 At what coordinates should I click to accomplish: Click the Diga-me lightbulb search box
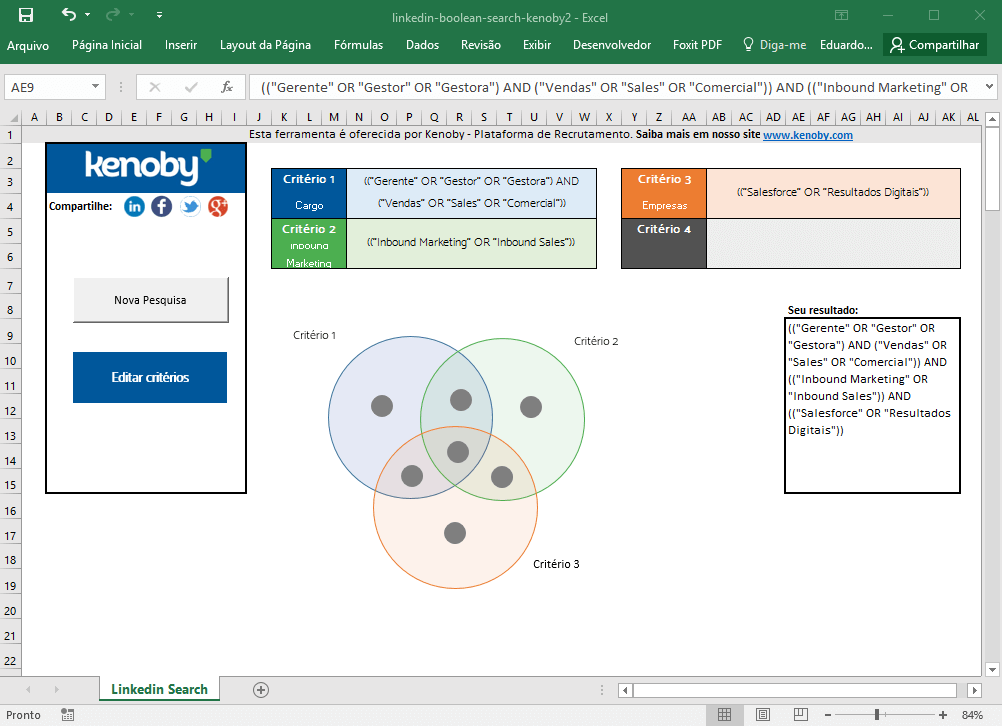(x=774, y=45)
